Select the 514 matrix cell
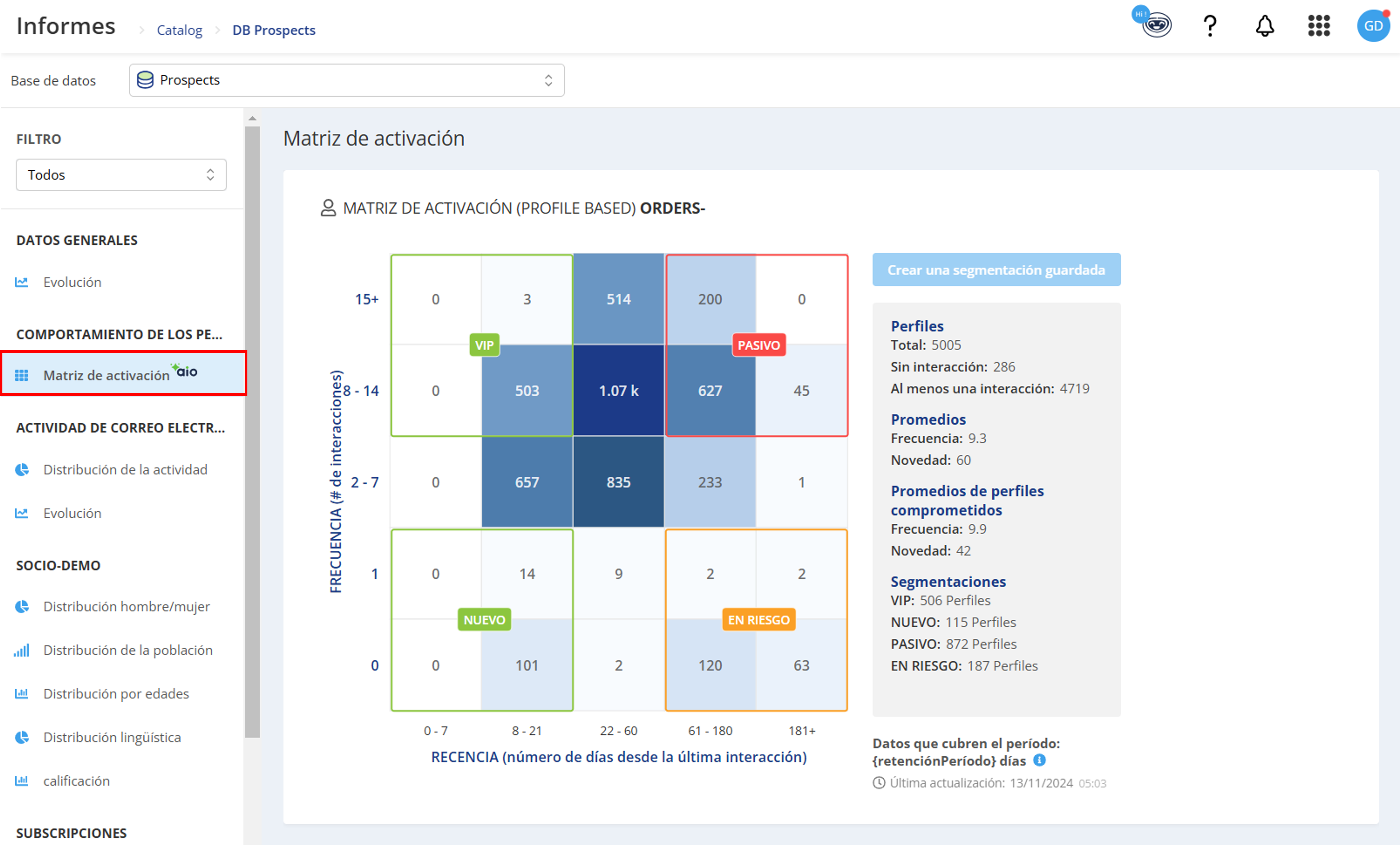1400x845 pixels. click(x=618, y=299)
